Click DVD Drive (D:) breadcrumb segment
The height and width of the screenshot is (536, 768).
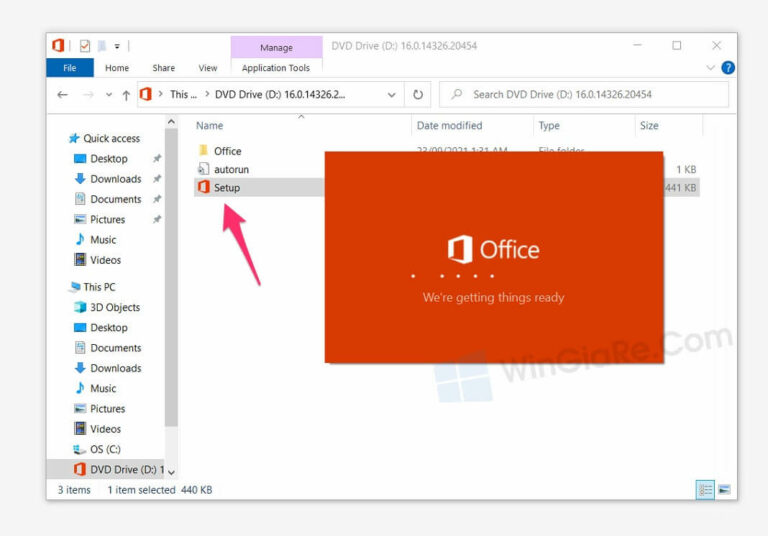click(280, 95)
